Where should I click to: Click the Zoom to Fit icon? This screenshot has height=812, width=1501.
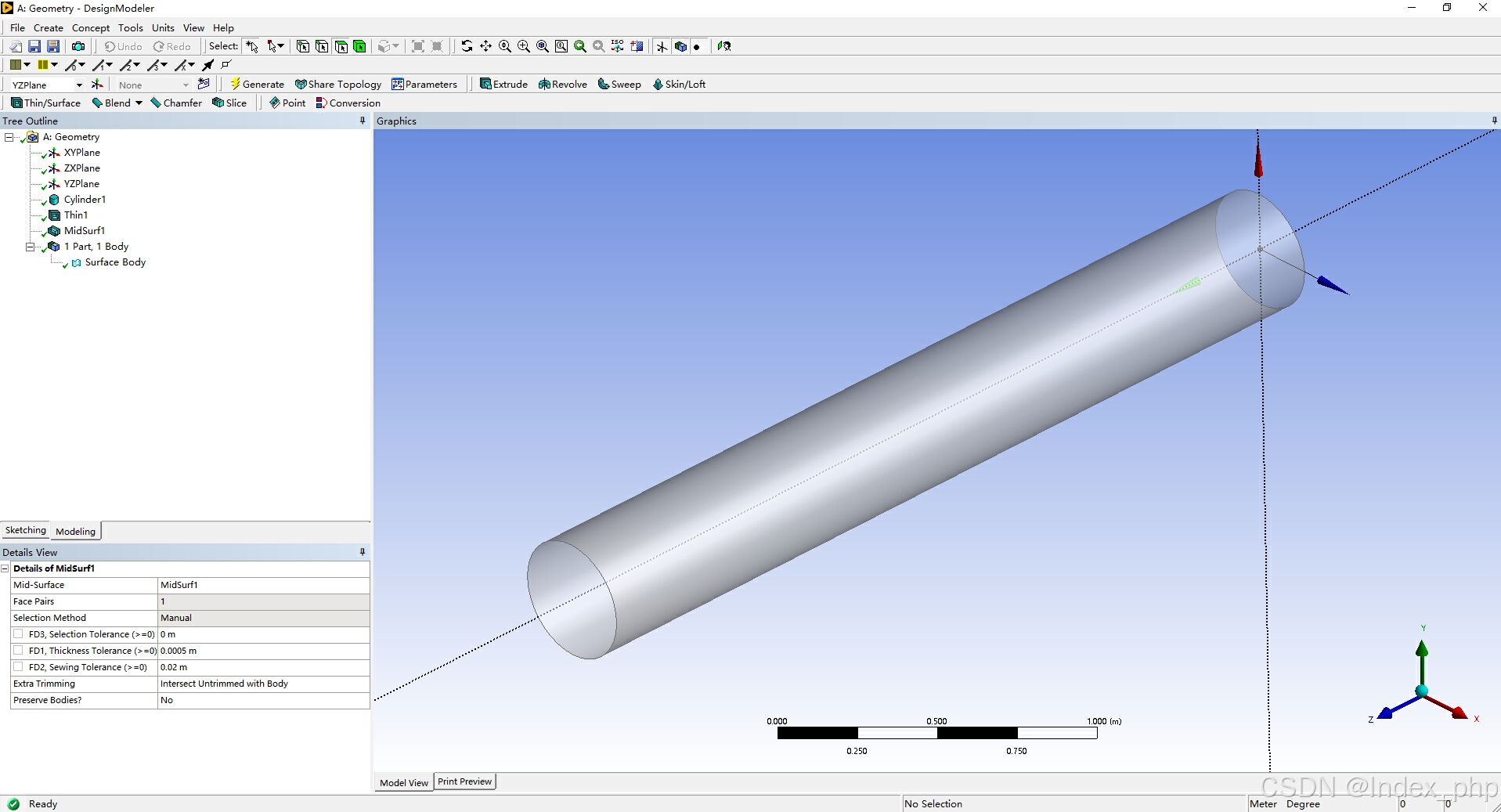tap(543, 46)
